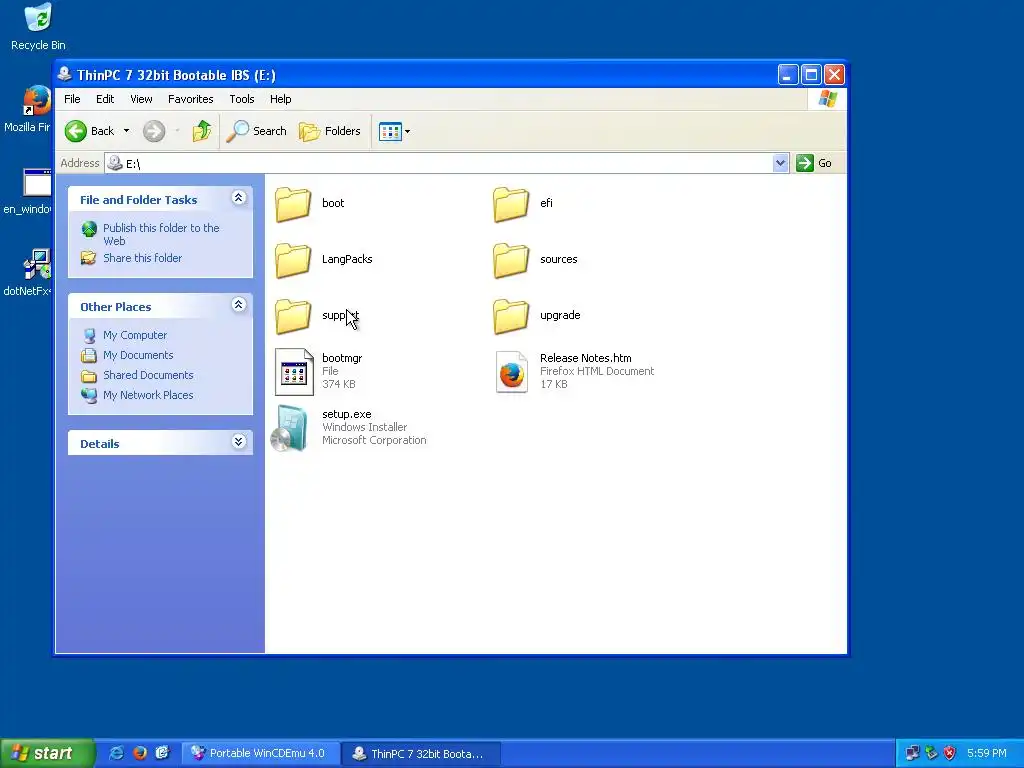Click the system clock showing 5:59 PM
The height and width of the screenshot is (768, 1024).
(x=987, y=754)
